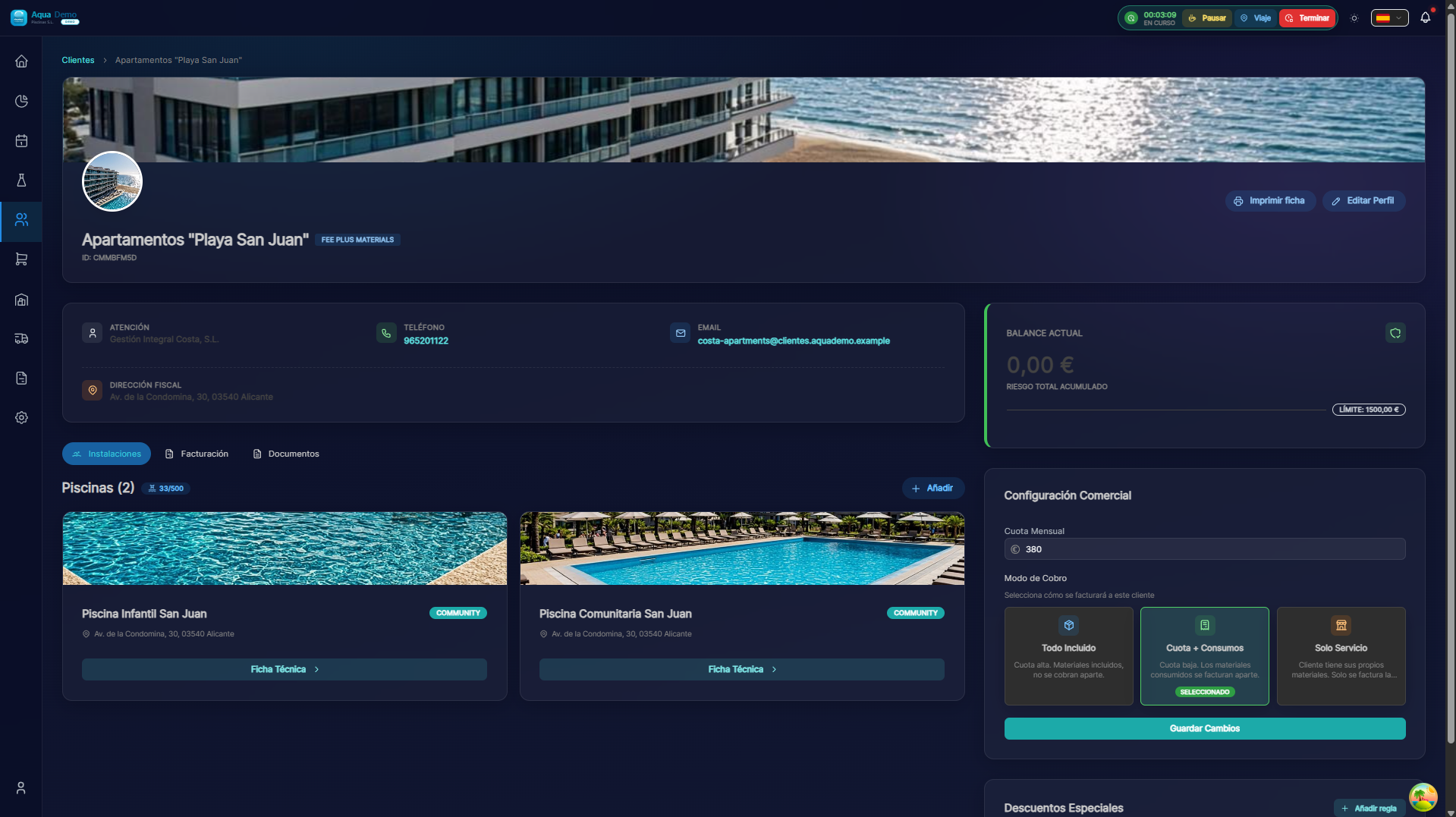Open Ficha Técnica for Piscina Infantil San Juan
The height and width of the screenshot is (817, 1456).
point(285,669)
